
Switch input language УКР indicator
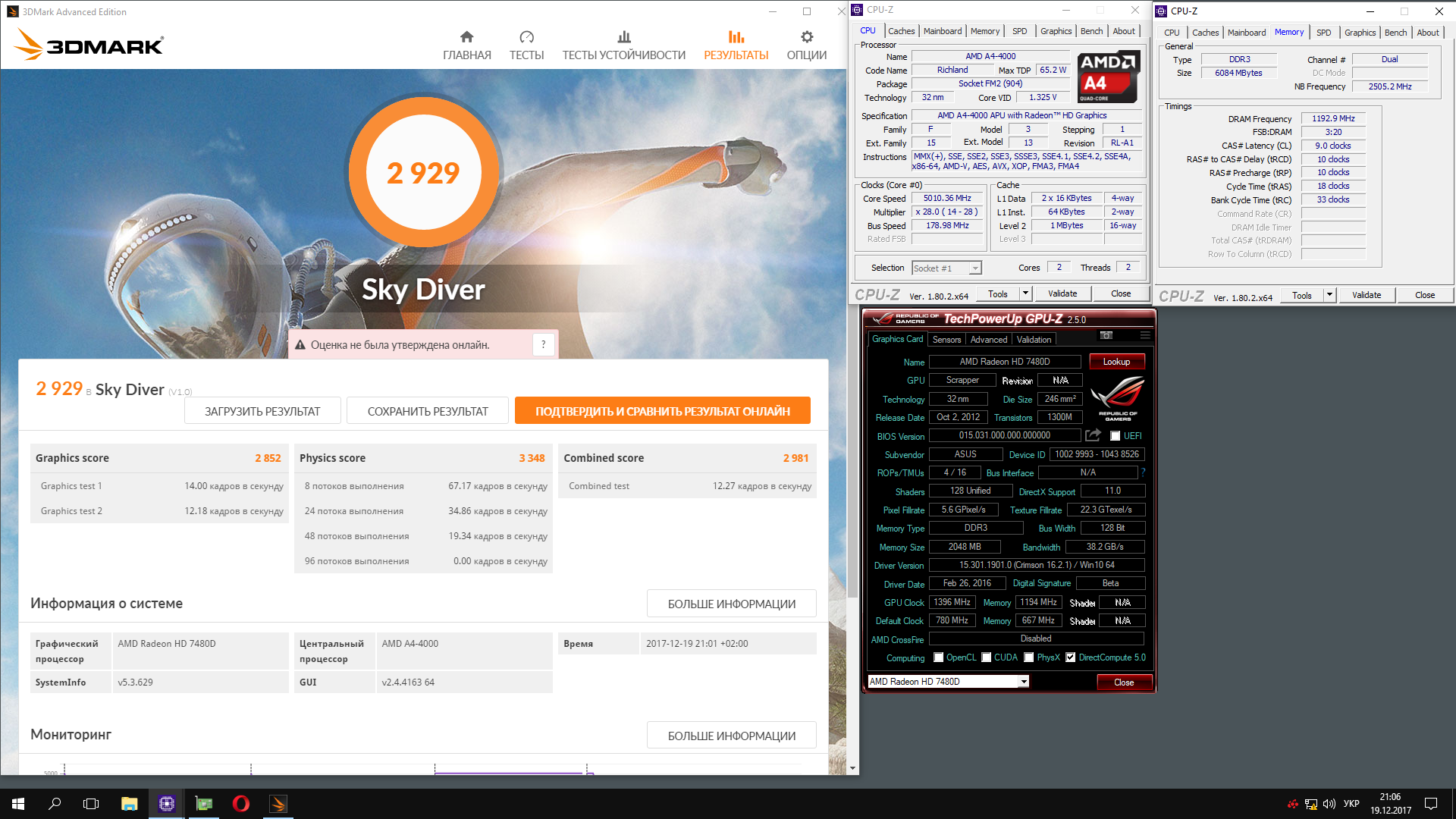pyautogui.click(x=1351, y=804)
